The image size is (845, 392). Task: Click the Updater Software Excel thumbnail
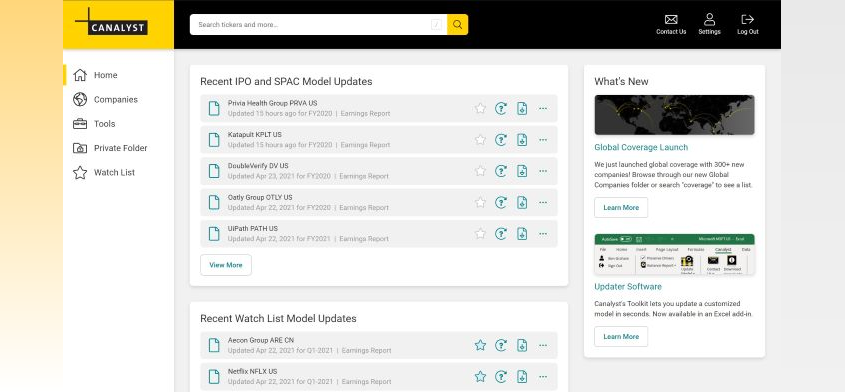[674, 254]
